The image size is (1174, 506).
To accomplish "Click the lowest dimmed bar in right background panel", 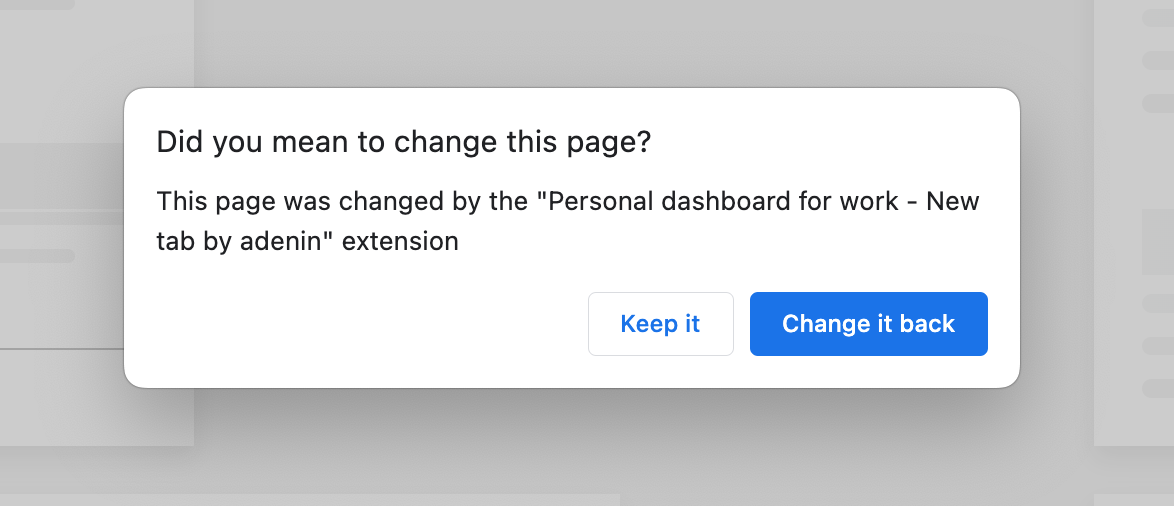I will (x=1158, y=388).
